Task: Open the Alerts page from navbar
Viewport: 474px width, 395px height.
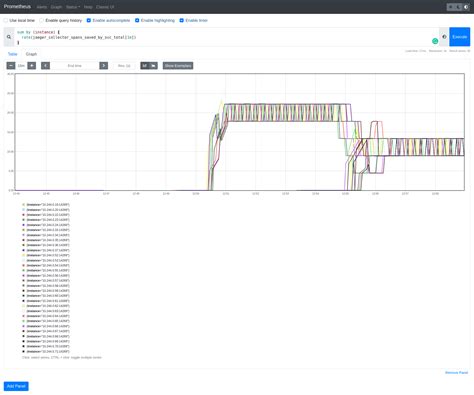Action: 42,7
